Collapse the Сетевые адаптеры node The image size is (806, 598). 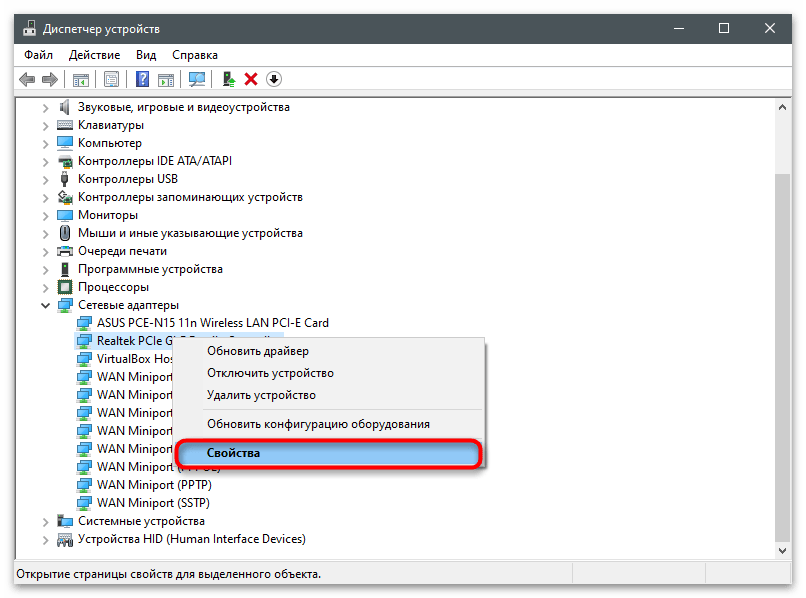click(45, 305)
